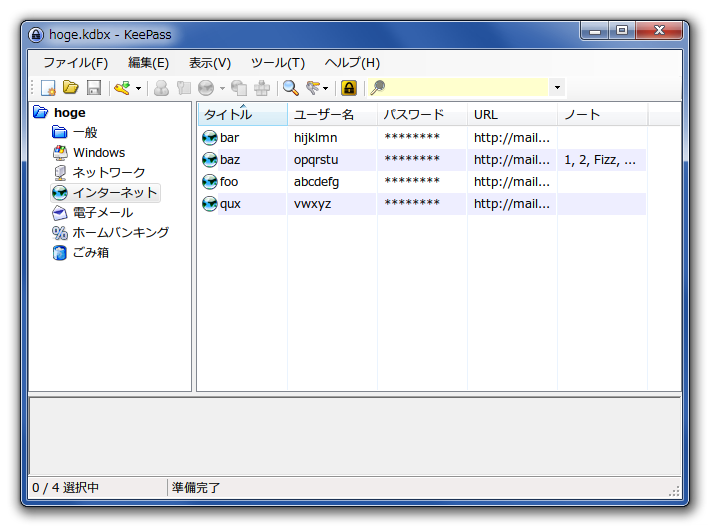Viewport: 710px width, 527px height.
Task: Open the 編集(E) menu
Action: [149, 62]
